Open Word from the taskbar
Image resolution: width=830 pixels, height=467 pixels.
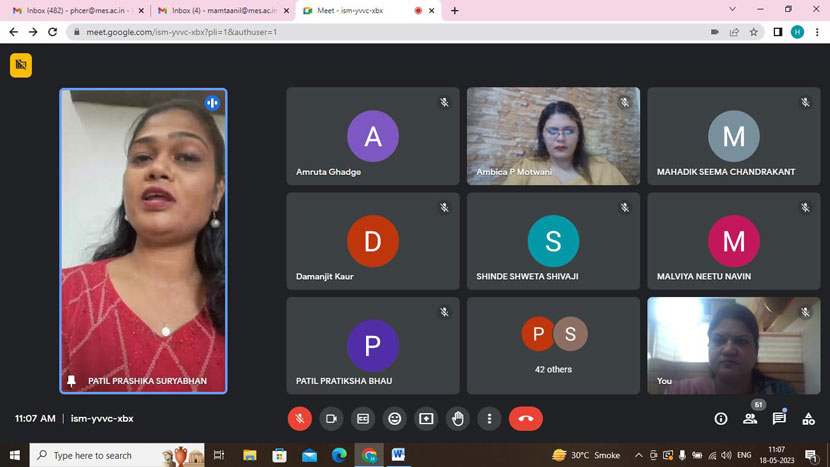click(399, 455)
